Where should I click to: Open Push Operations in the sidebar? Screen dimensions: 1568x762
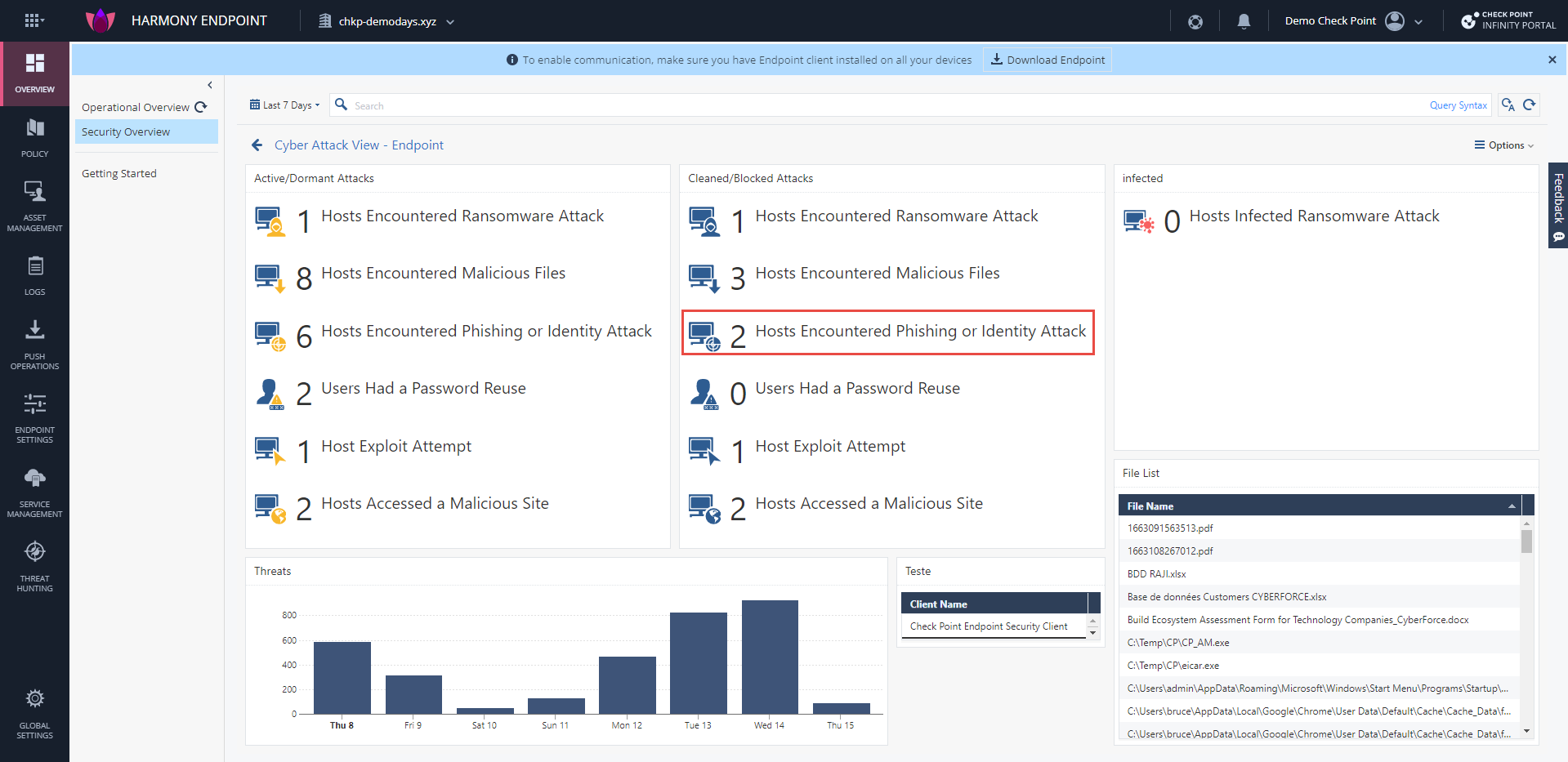point(34,345)
